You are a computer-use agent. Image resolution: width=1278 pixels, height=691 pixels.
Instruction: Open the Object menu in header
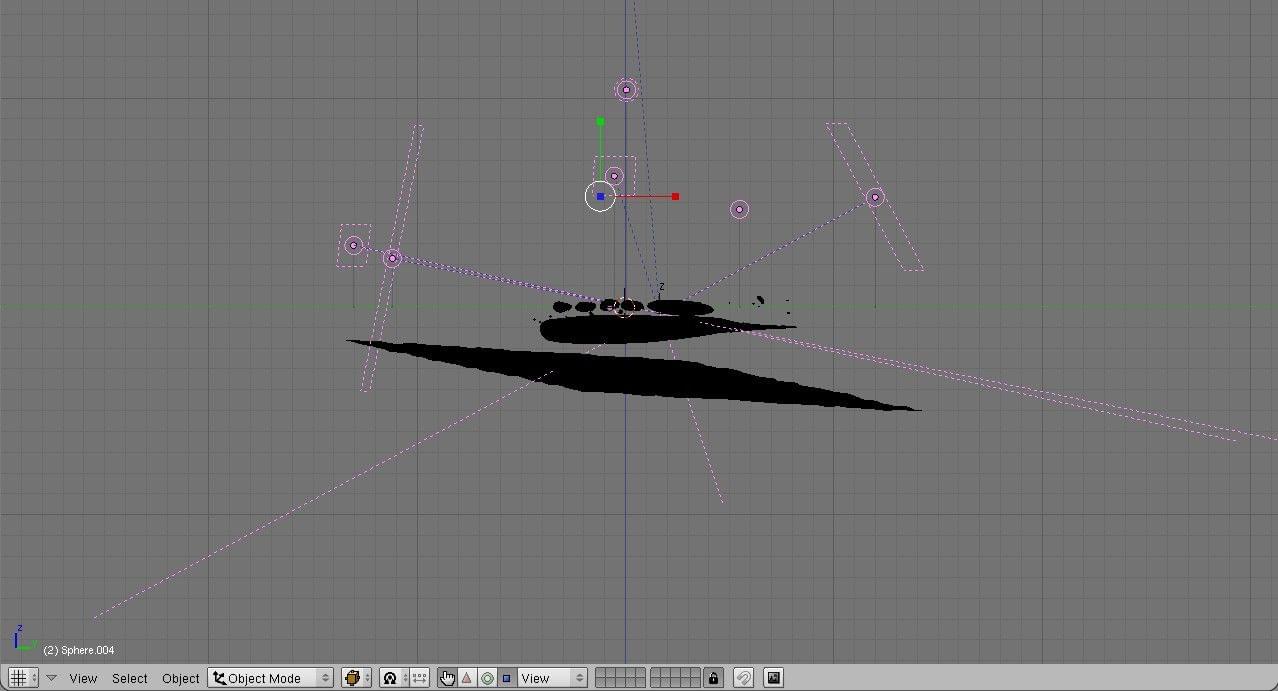tap(181, 678)
